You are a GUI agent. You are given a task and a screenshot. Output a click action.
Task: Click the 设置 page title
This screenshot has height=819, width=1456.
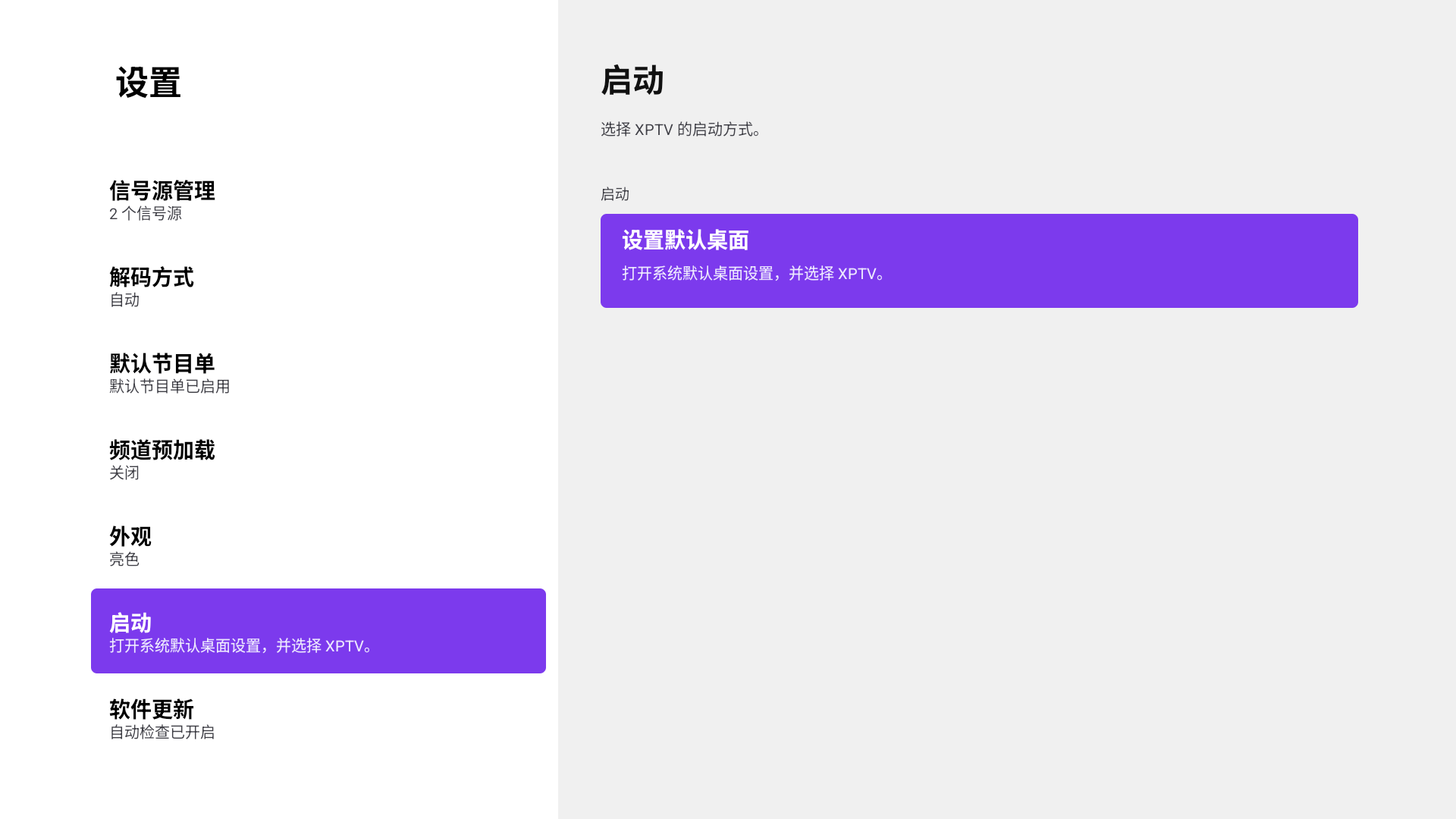pyautogui.click(x=149, y=83)
